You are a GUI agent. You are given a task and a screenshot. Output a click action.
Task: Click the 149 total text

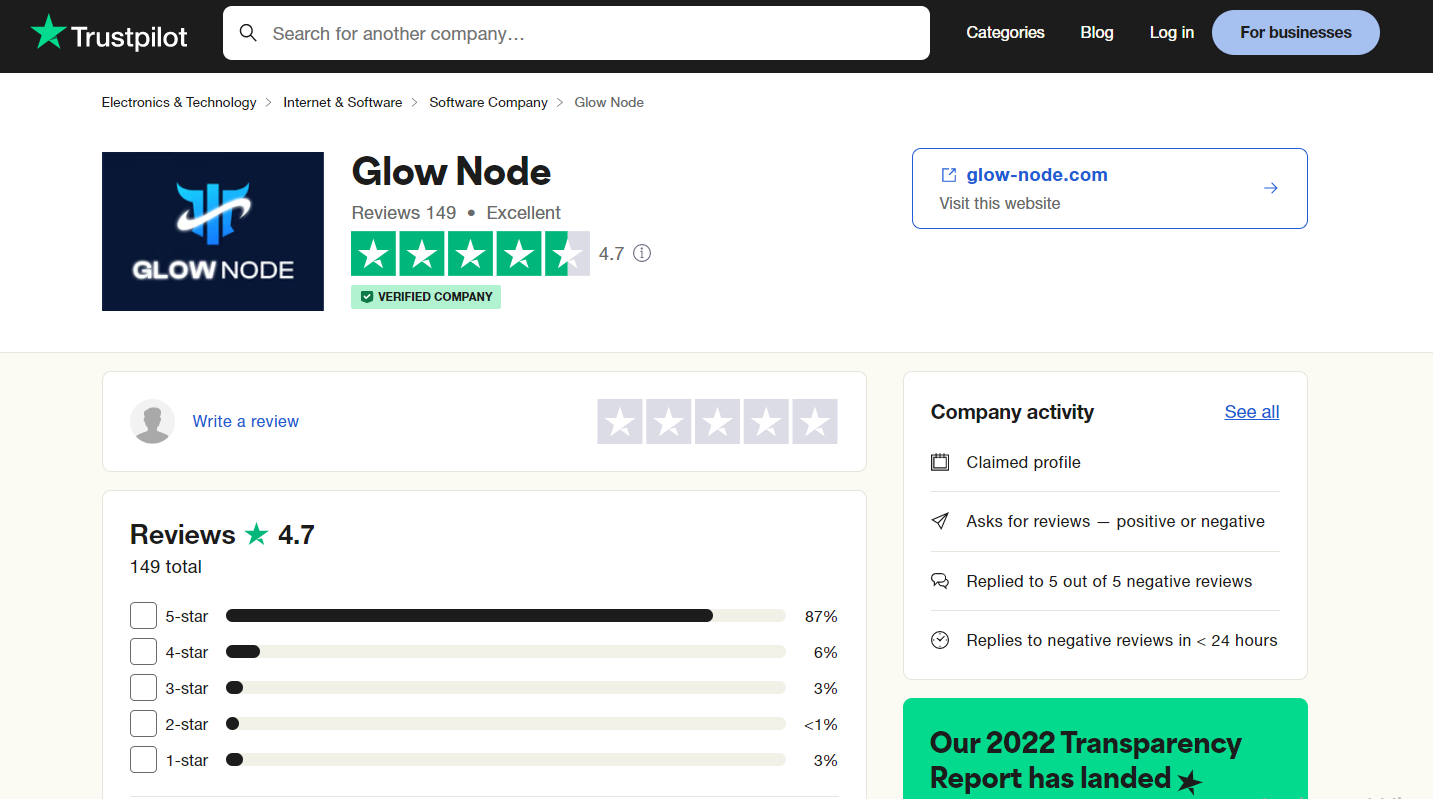coord(166,567)
